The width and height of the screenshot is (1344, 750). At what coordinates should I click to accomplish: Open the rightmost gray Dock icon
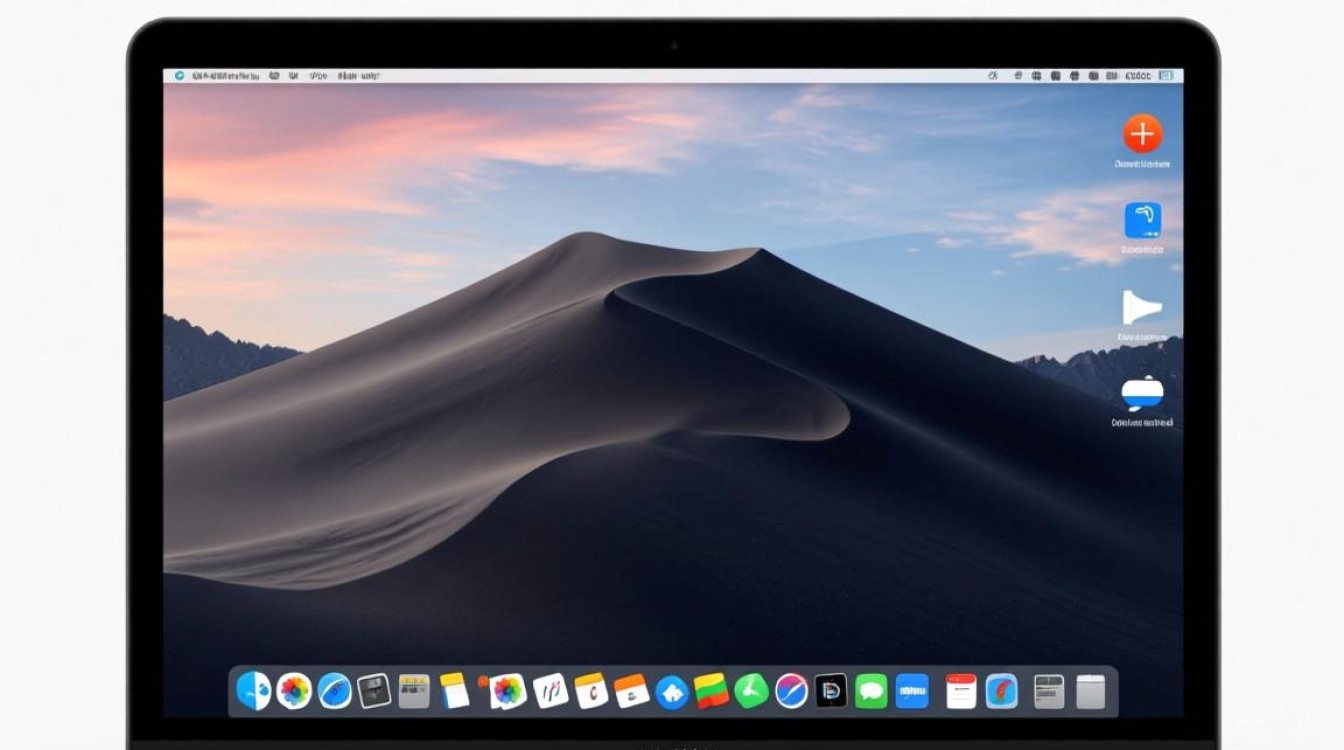[1090, 691]
